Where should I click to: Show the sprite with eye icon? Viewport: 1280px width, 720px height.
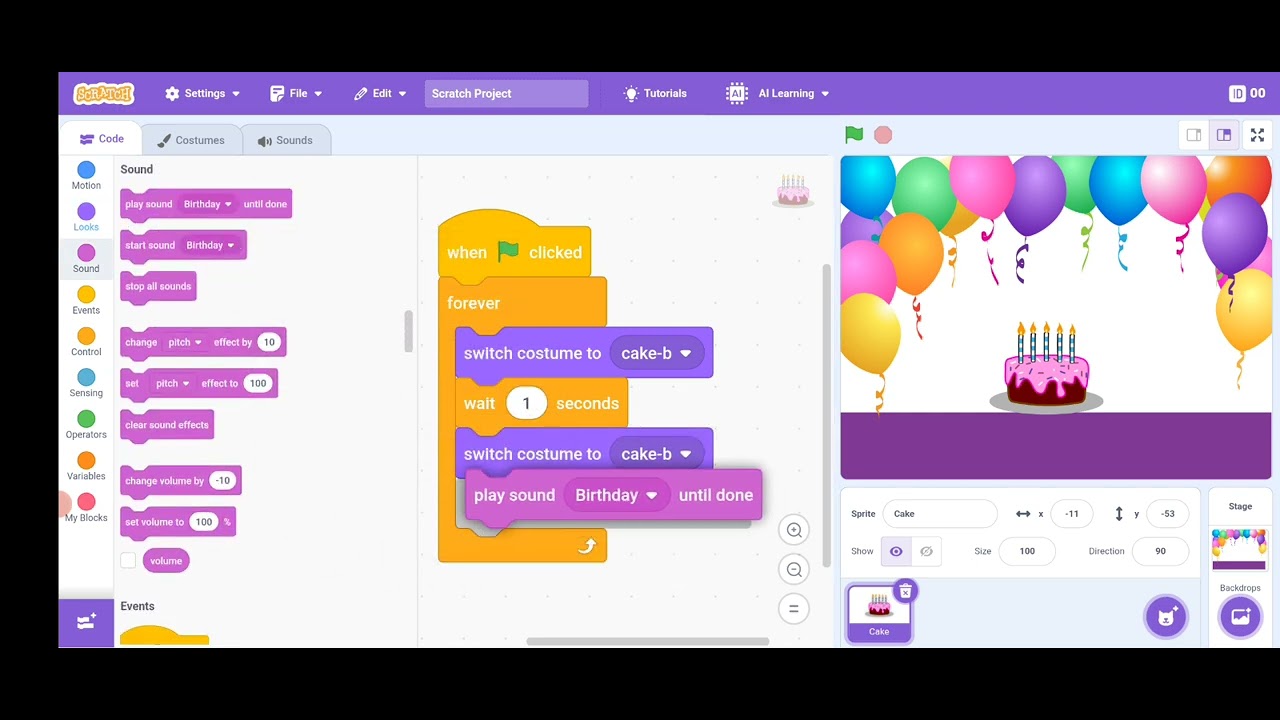[896, 551]
